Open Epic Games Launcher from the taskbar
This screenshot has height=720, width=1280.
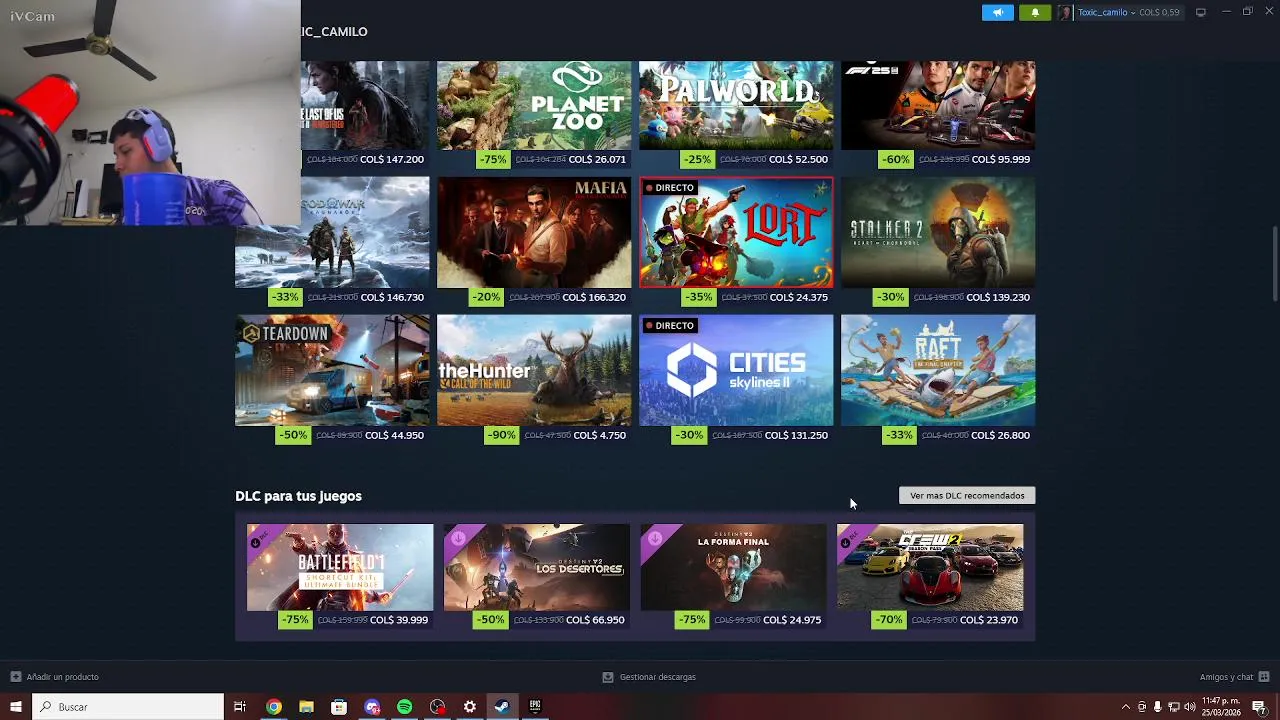pyautogui.click(x=535, y=707)
